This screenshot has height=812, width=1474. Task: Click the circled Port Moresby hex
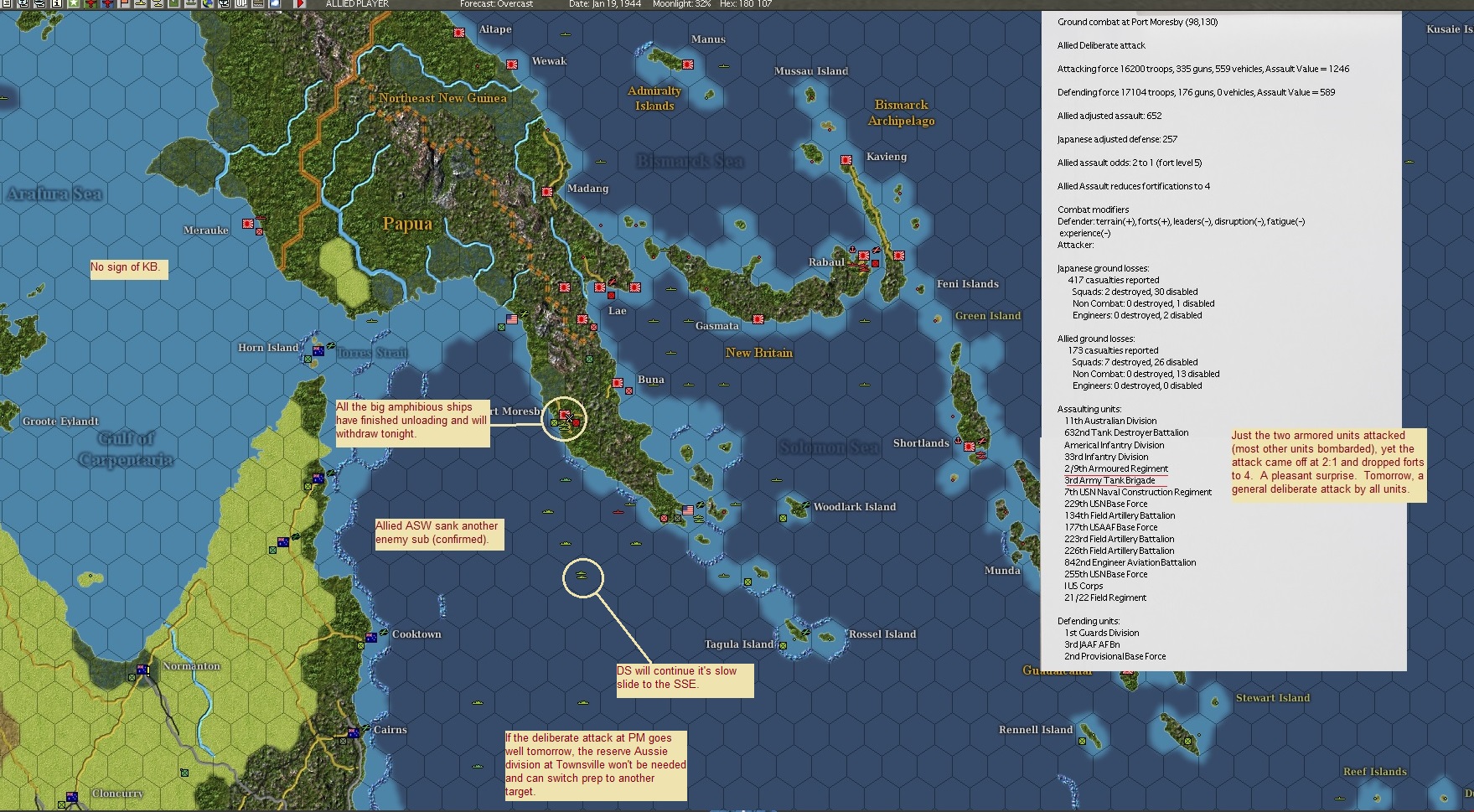[x=566, y=417]
